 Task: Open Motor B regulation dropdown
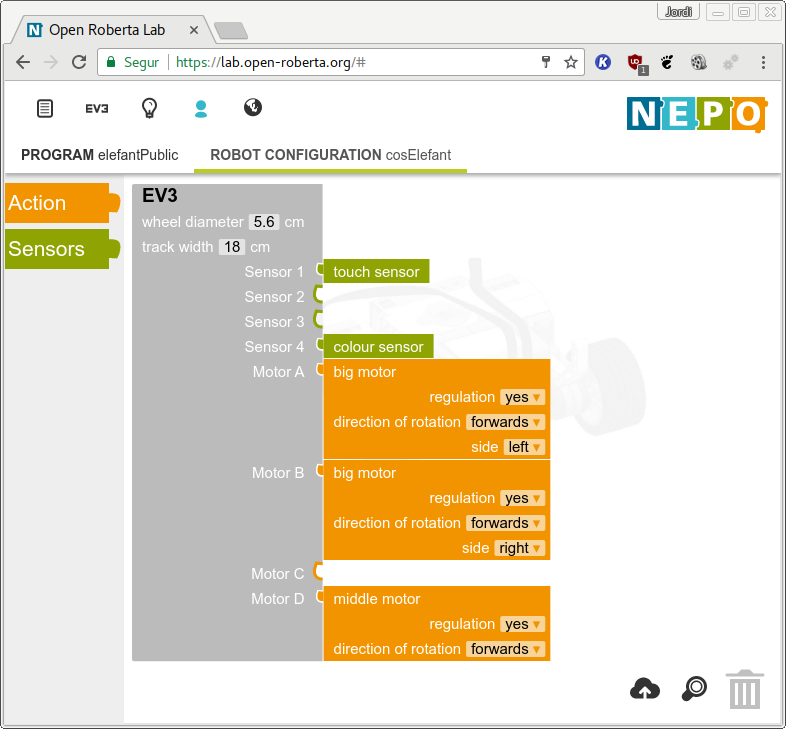click(x=522, y=498)
